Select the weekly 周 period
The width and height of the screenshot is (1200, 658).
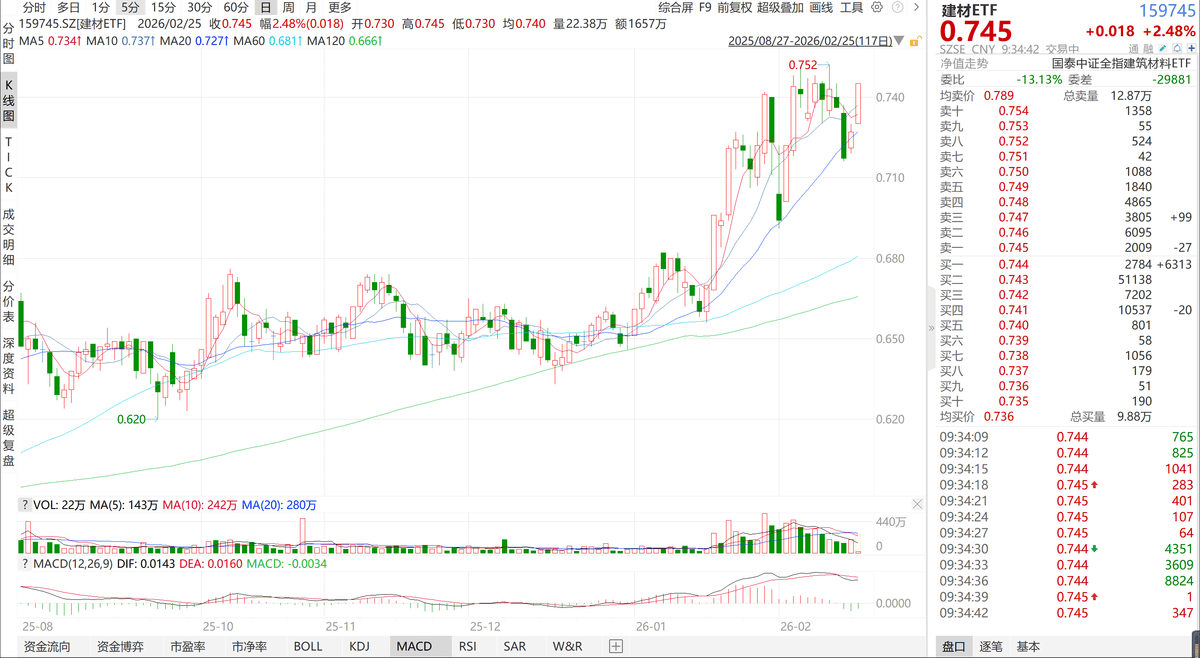tap(289, 7)
